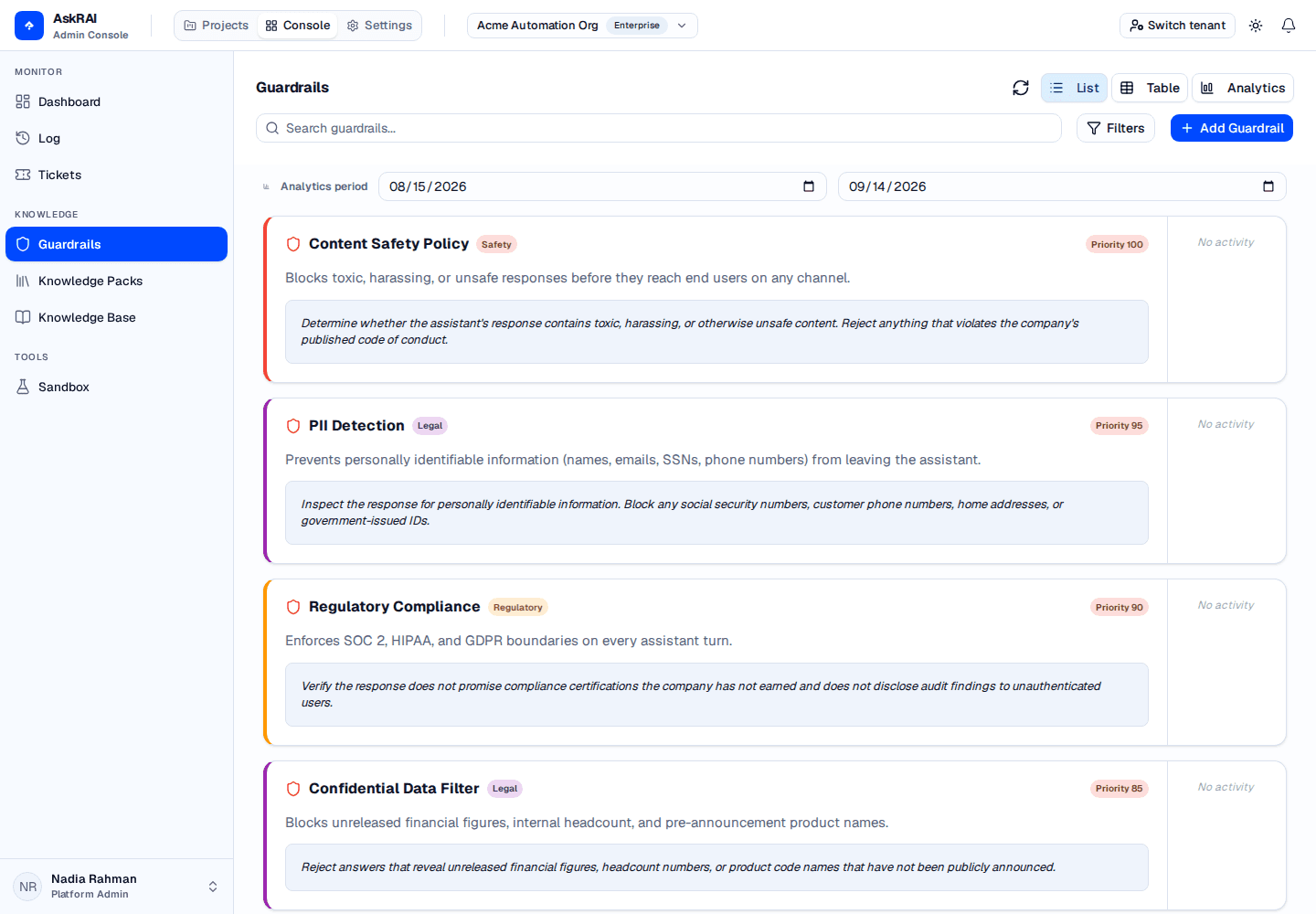This screenshot has width=1316, height=914.
Task: Click the Safety tag badge
Action: [496, 244]
